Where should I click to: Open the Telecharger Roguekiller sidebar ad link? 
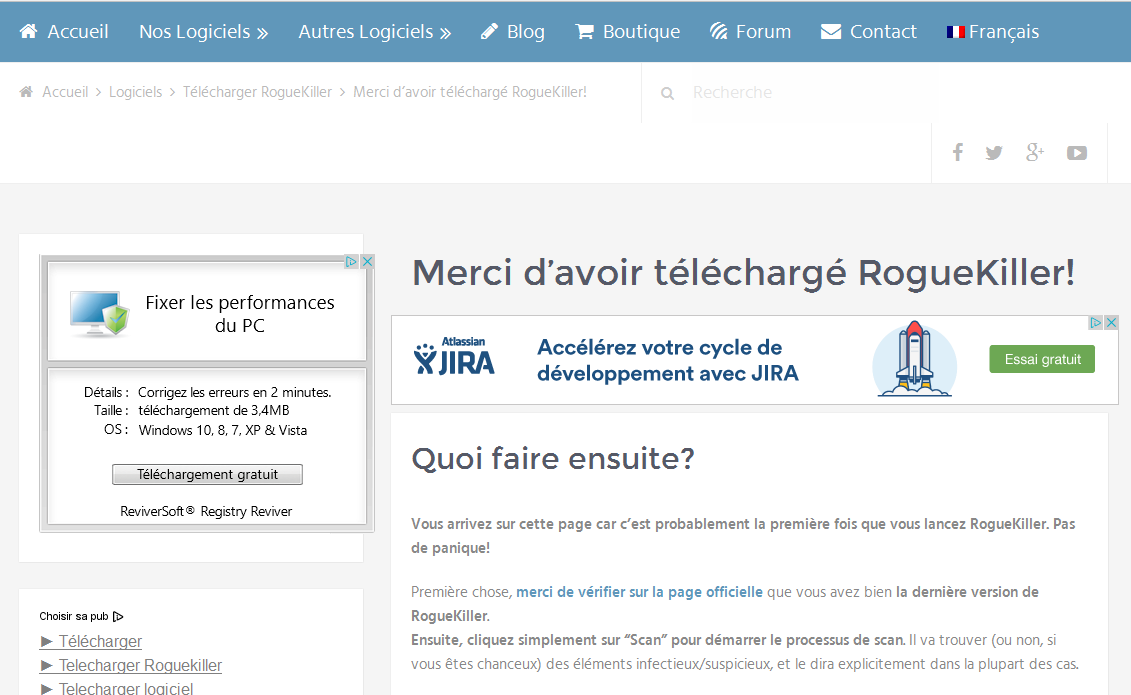pos(139,666)
